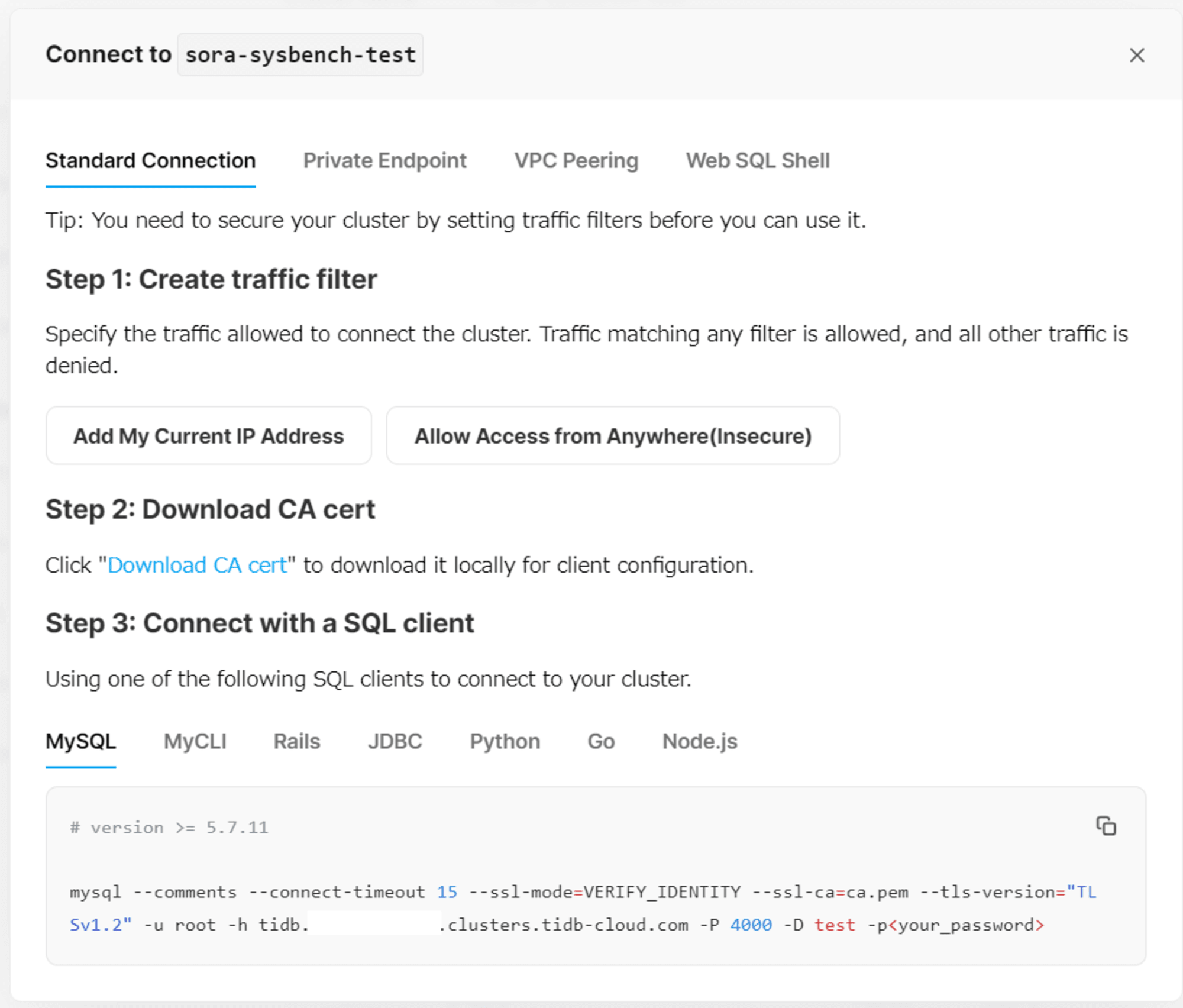Click the Tip about securing your cluster
The width and height of the screenshot is (1183, 1008).
[455, 221]
